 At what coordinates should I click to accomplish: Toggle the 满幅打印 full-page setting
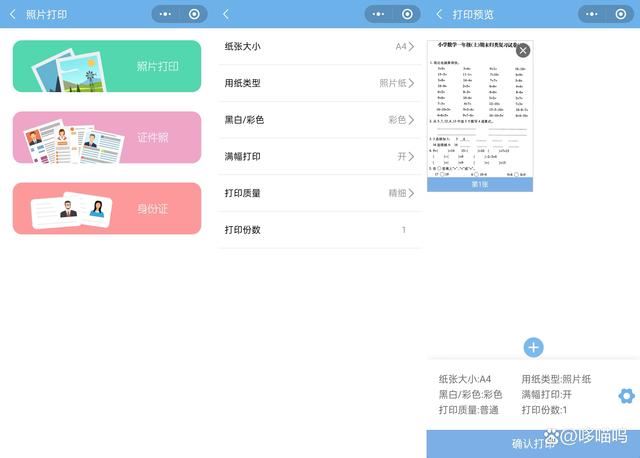[x=319, y=156]
